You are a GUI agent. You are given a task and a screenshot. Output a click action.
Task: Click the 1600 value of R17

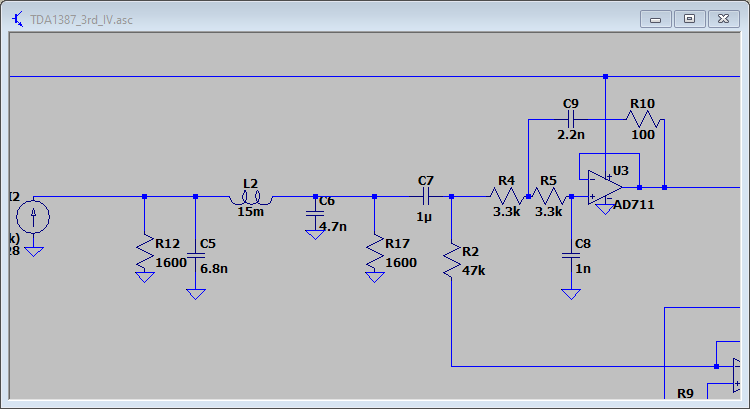[x=401, y=263]
